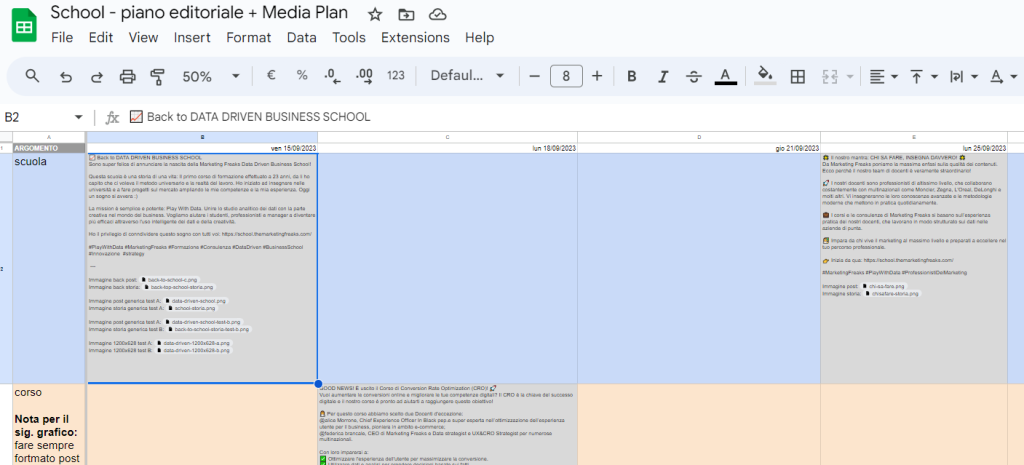This screenshot has width=1024, height=465.
Task: Open the search menus magnifier
Action: coord(32,76)
